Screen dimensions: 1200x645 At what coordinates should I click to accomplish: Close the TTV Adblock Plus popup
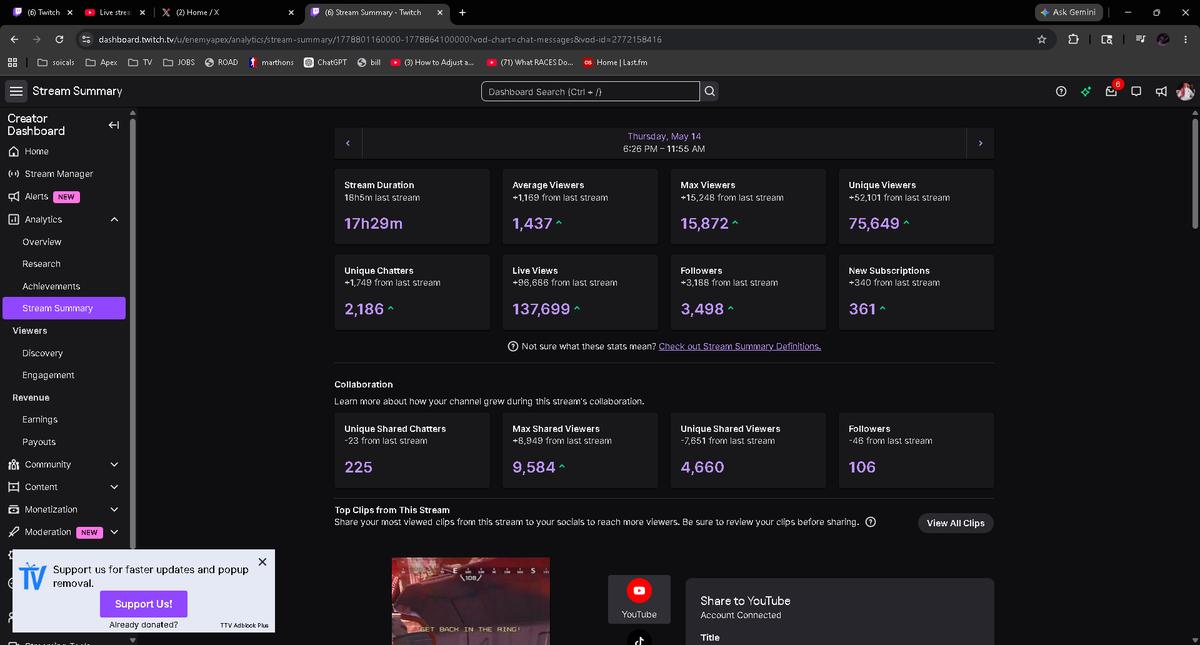click(x=262, y=562)
